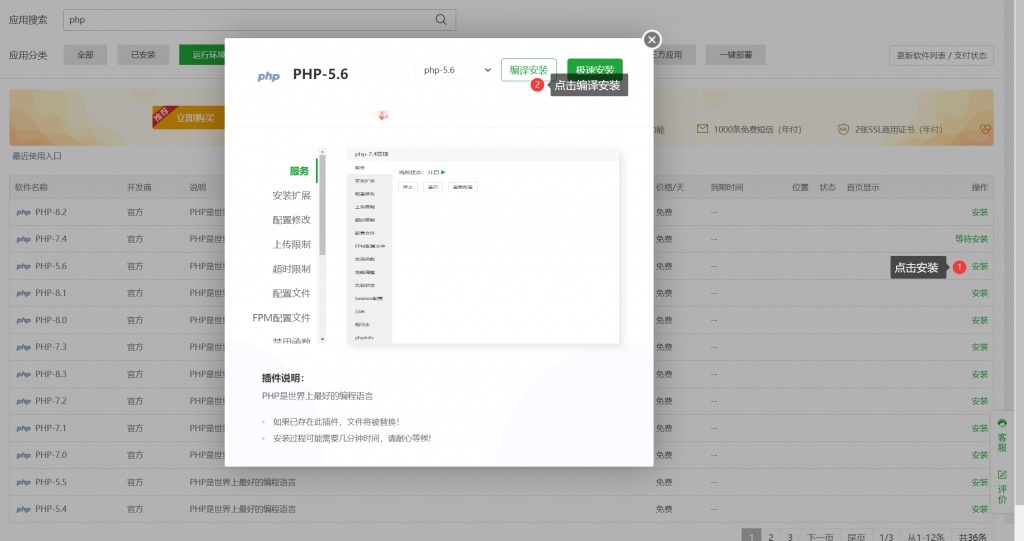1024x541 pixels.
Task: Click the free SMS envelope icon
Action: pyautogui.click(x=703, y=129)
